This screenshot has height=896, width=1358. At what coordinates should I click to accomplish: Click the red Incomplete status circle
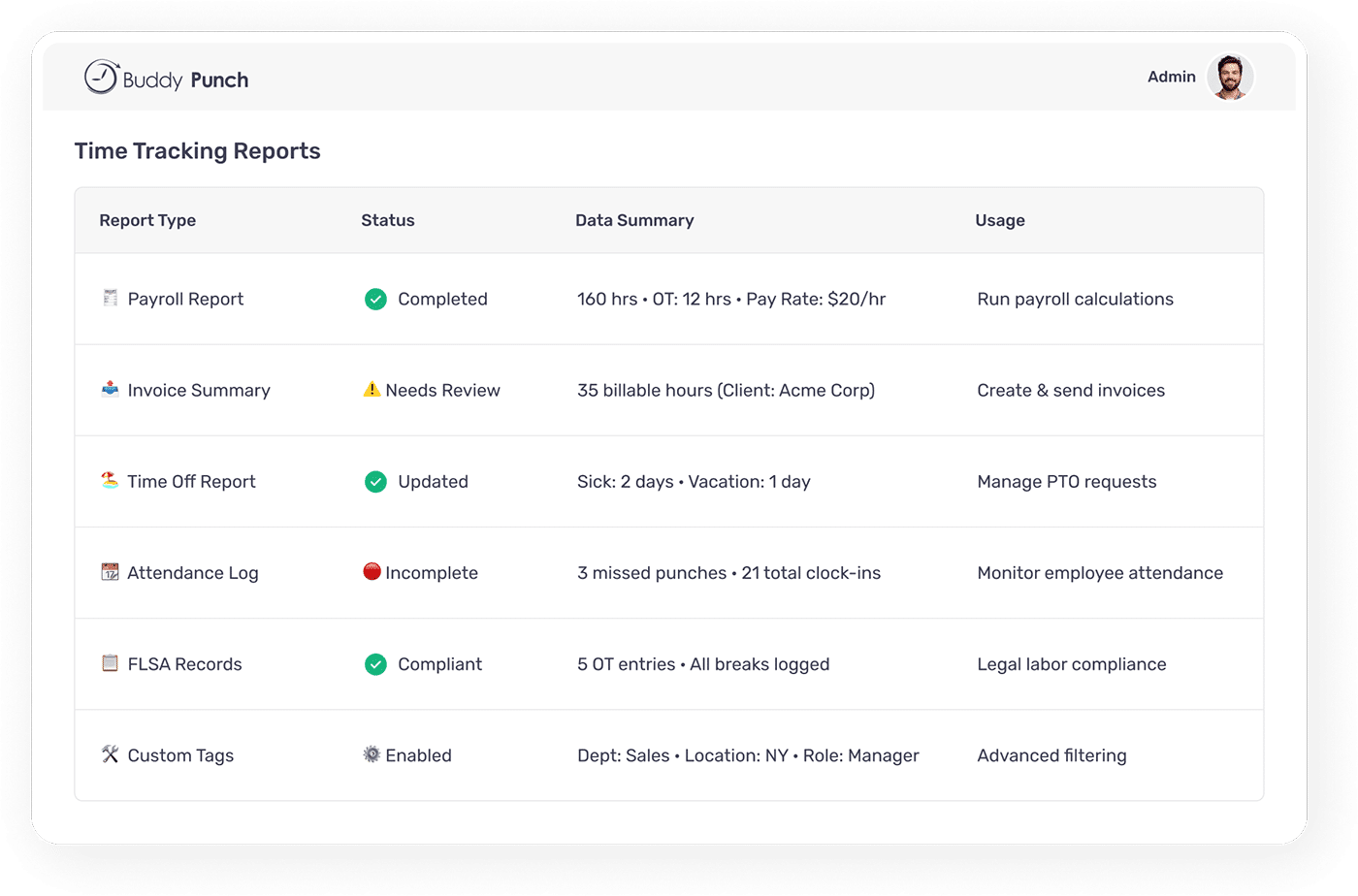click(x=372, y=572)
